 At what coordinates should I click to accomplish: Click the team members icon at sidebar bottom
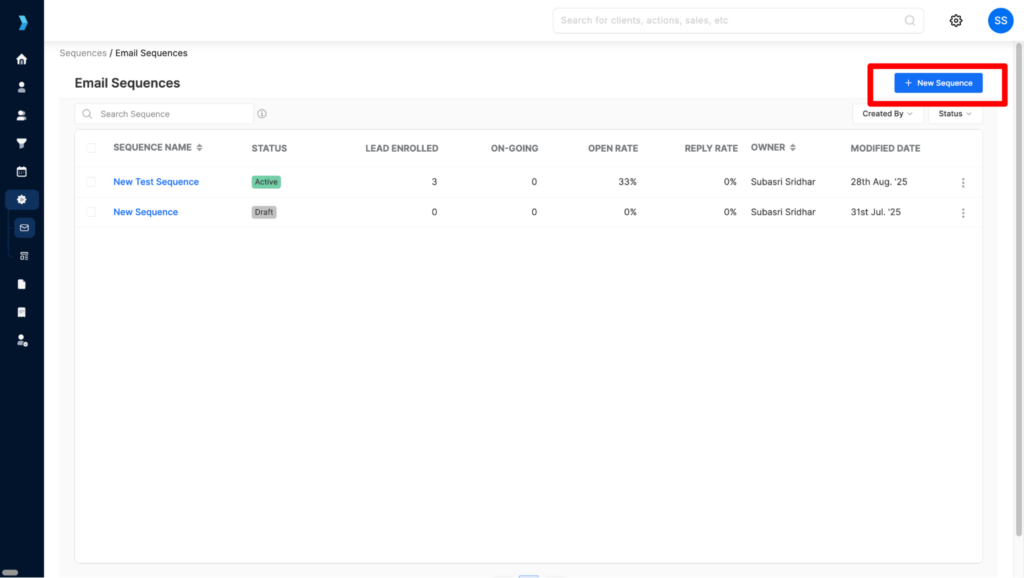[x=22, y=340]
